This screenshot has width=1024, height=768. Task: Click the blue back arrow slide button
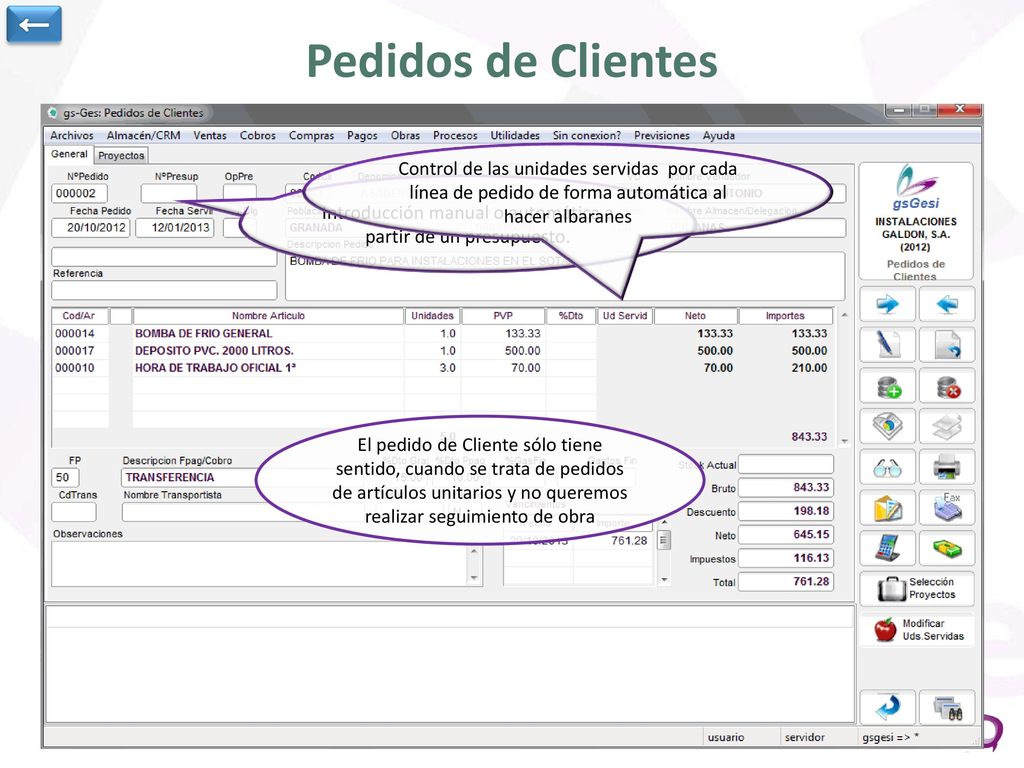pyautogui.click(x=34, y=25)
